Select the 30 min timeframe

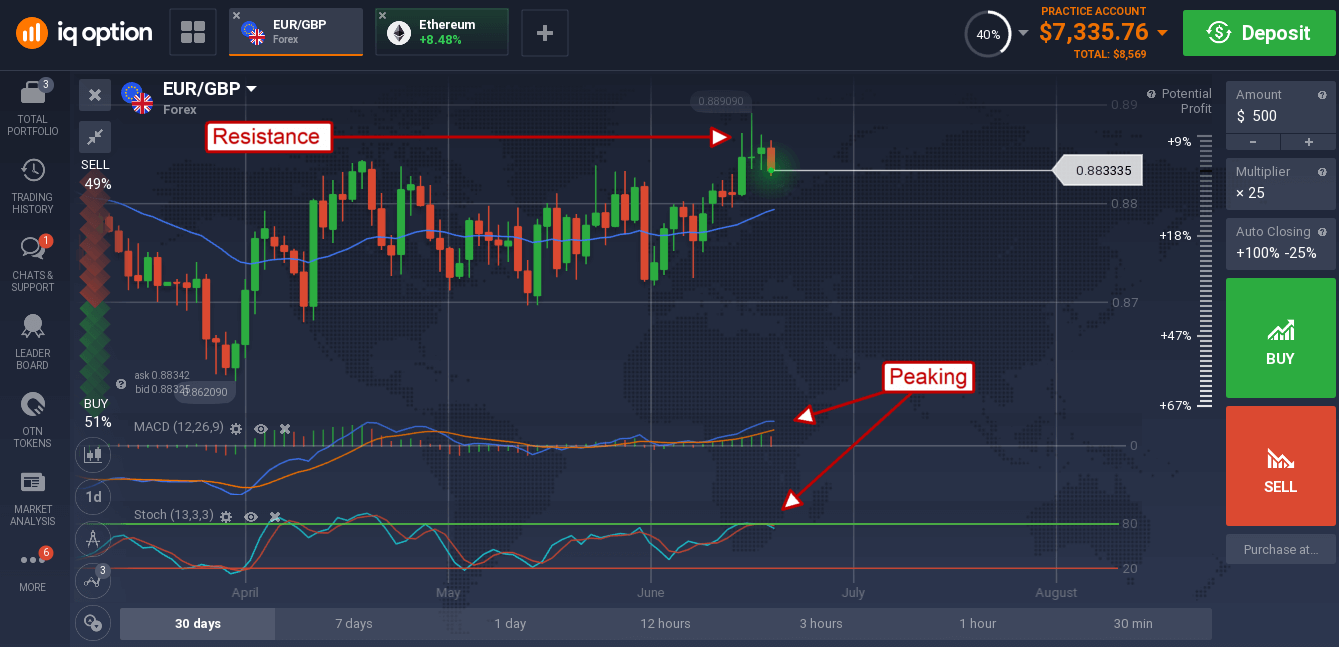coord(1133,623)
